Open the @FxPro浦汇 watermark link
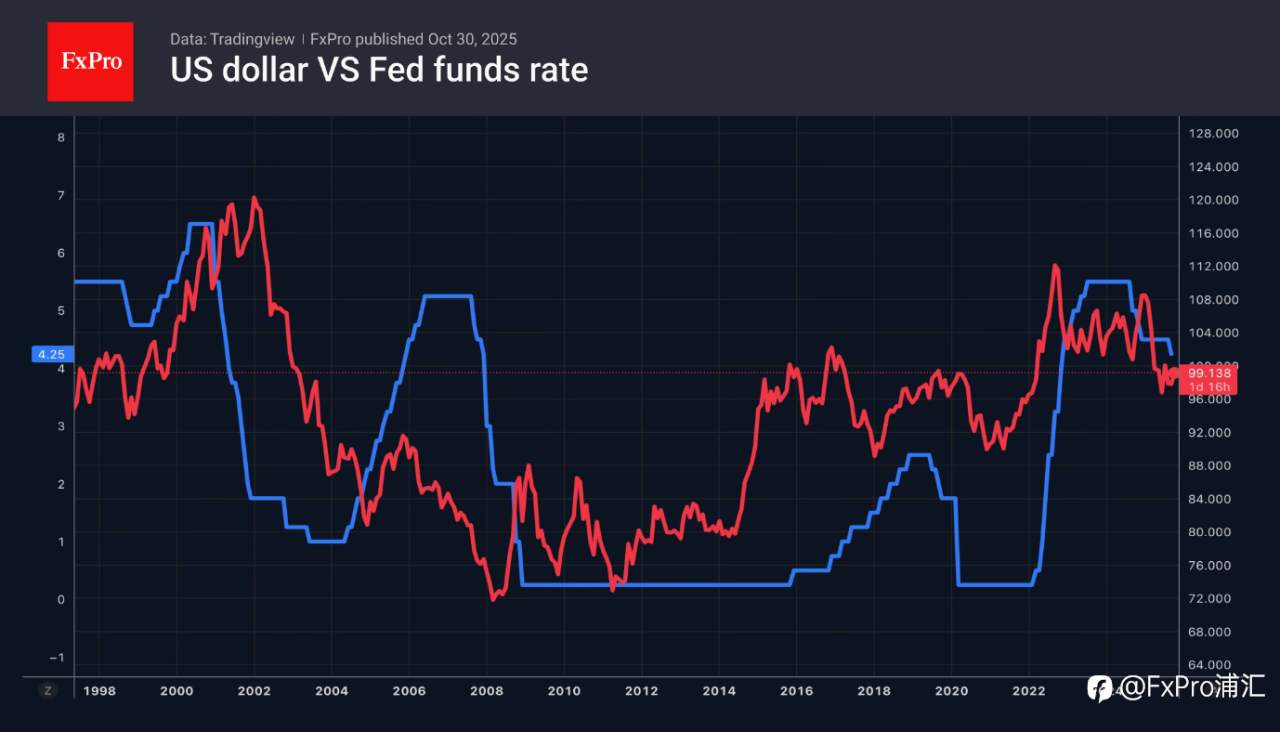1280x732 pixels. [1192, 687]
